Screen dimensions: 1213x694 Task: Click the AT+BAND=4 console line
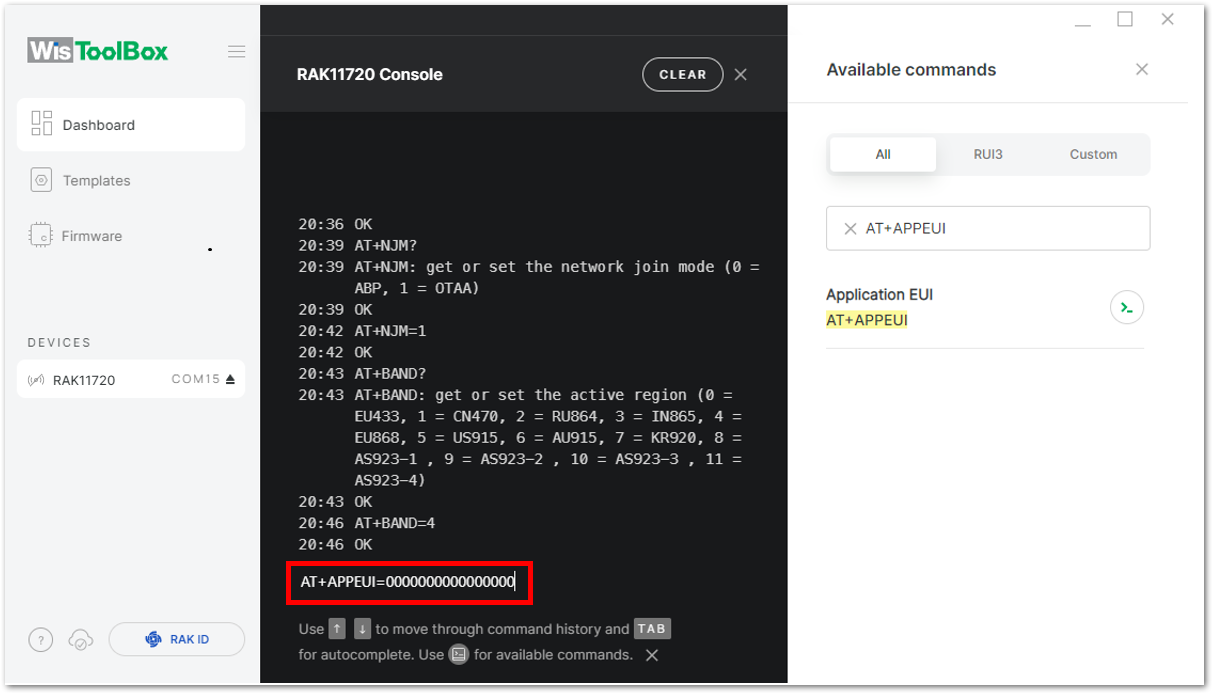tap(396, 523)
